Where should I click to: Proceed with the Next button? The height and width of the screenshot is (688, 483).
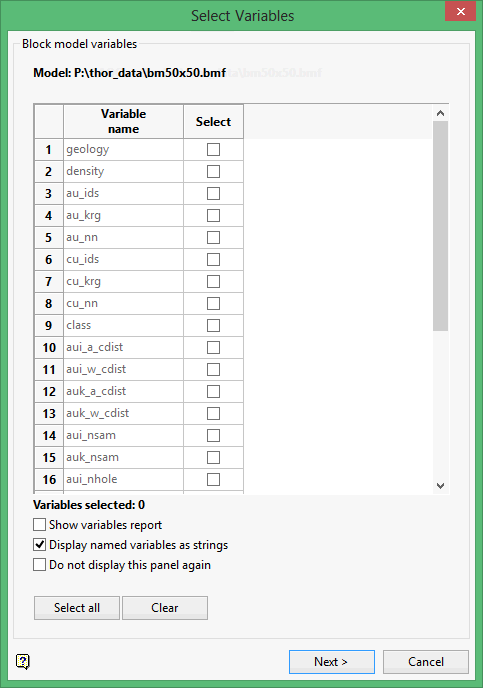coord(332,662)
